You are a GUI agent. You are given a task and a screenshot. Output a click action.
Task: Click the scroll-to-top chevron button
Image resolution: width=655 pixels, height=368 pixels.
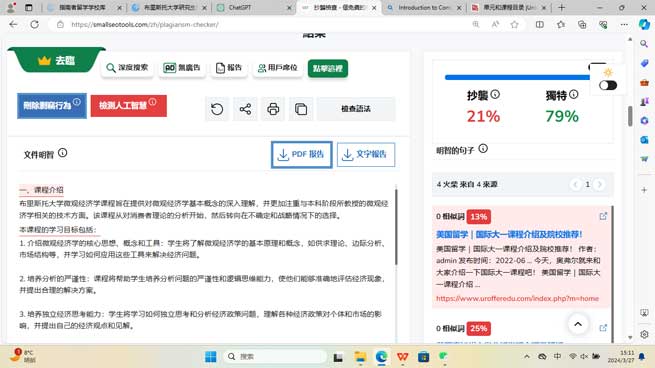coord(578,324)
